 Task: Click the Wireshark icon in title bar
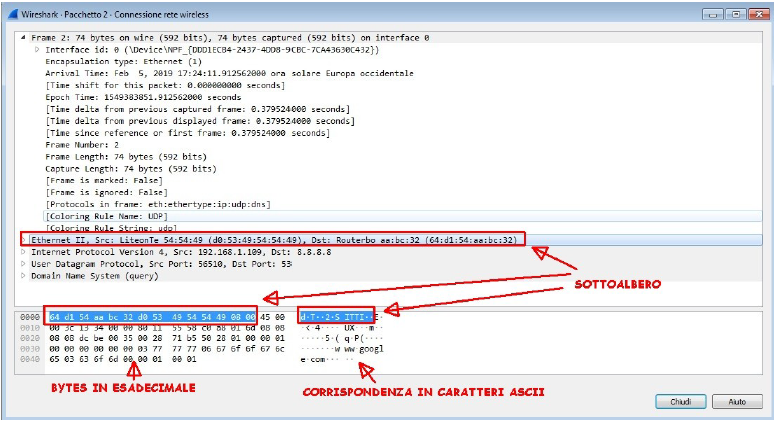coord(10,12)
